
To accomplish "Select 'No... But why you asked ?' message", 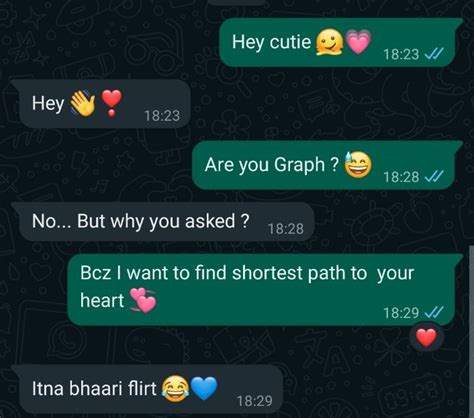I will point(163,222).
